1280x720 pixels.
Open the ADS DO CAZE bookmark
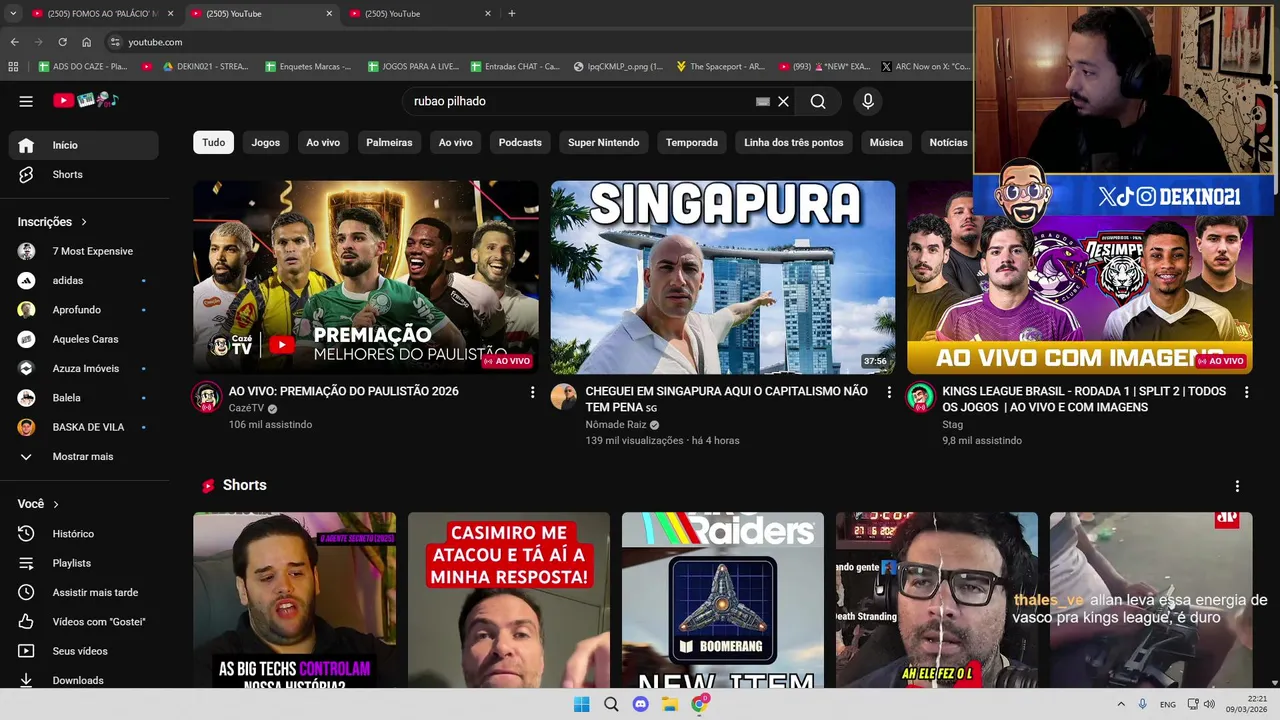(84, 66)
